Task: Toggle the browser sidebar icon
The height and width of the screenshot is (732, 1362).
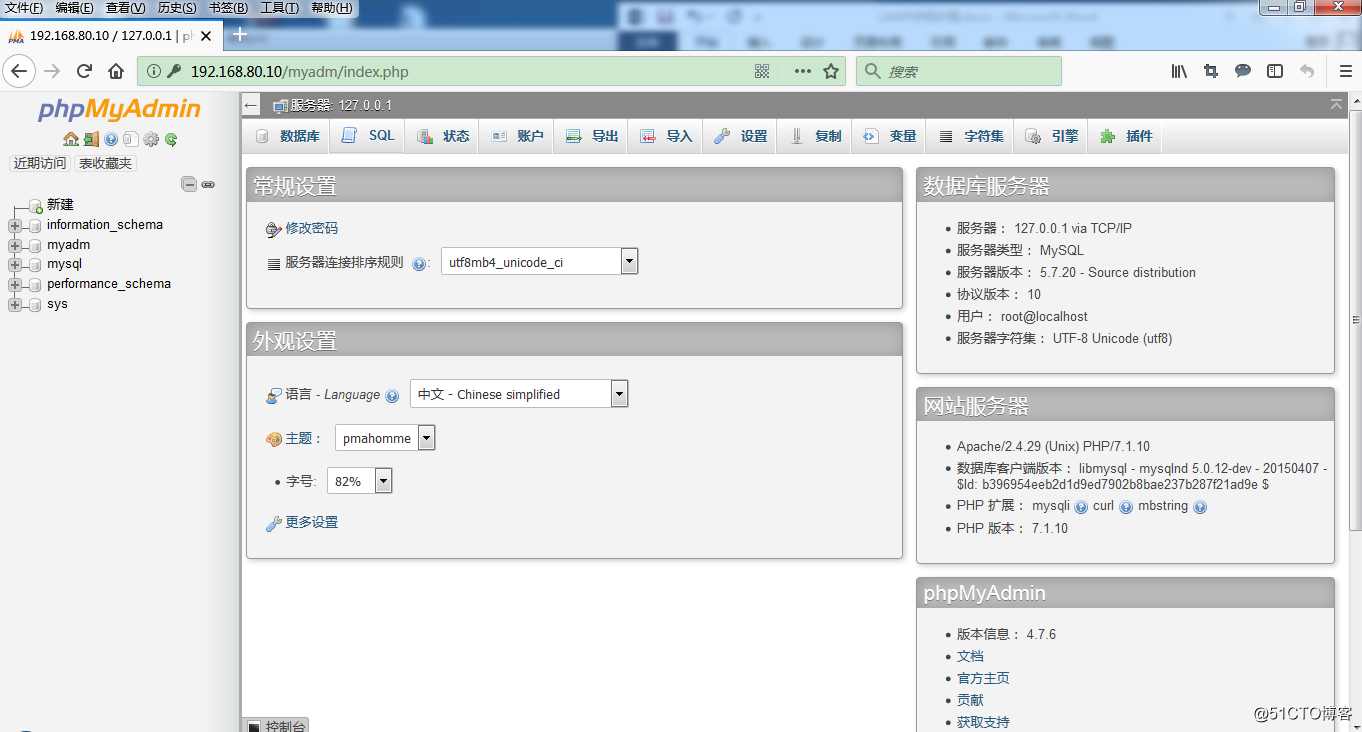Action: [1275, 71]
